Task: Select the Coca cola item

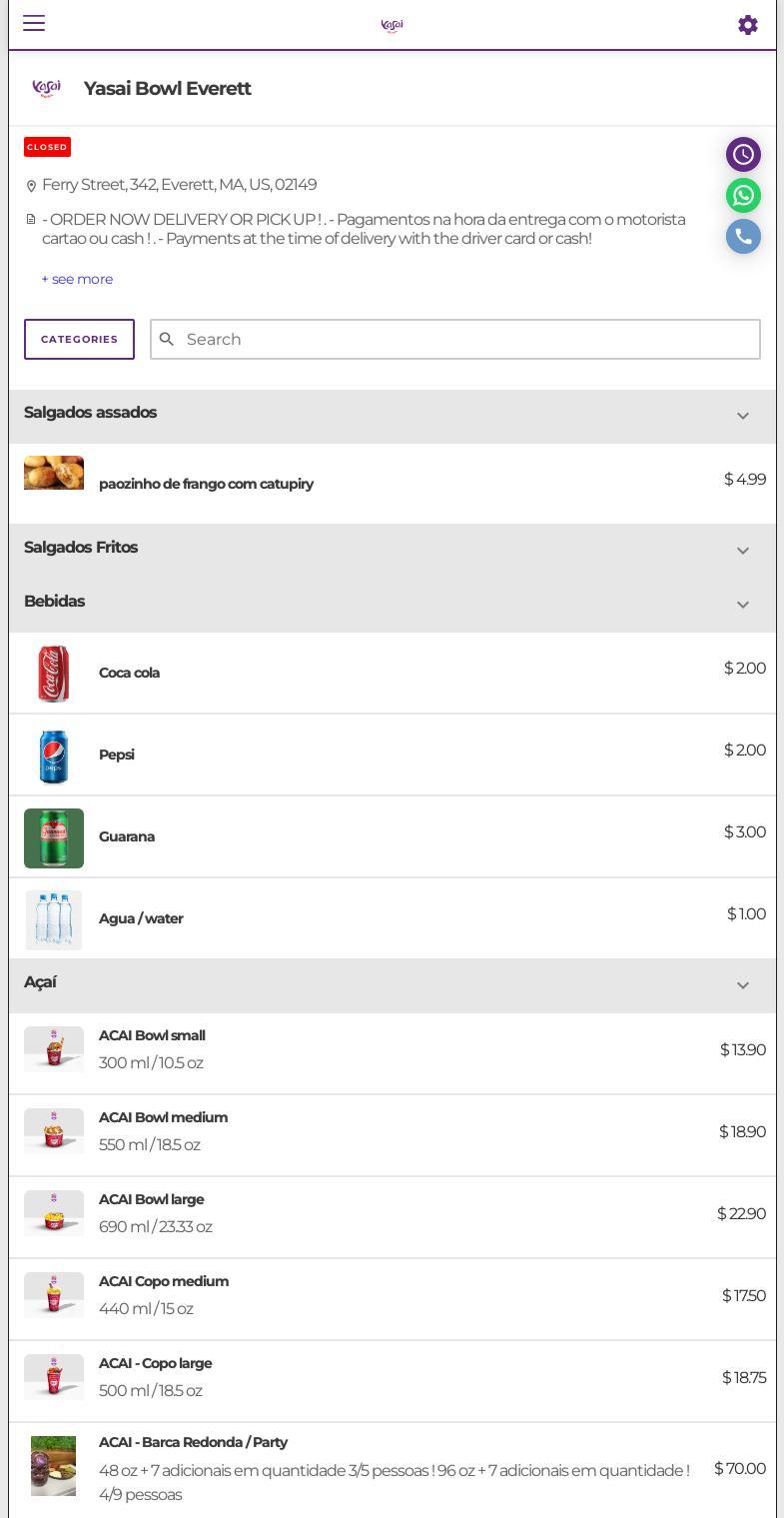Action: (x=130, y=673)
